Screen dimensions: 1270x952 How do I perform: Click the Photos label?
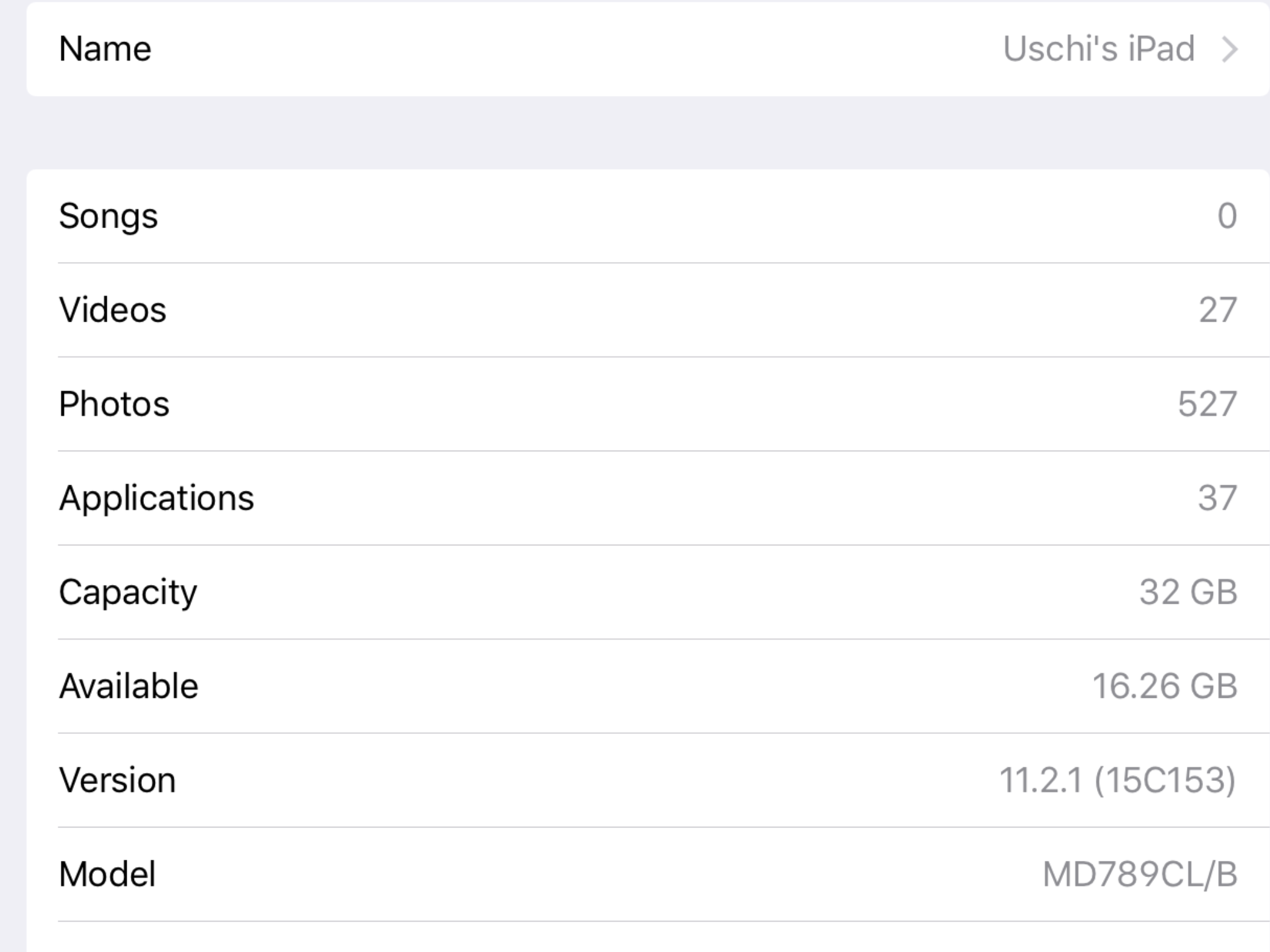pyautogui.click(x=113, y=404)
